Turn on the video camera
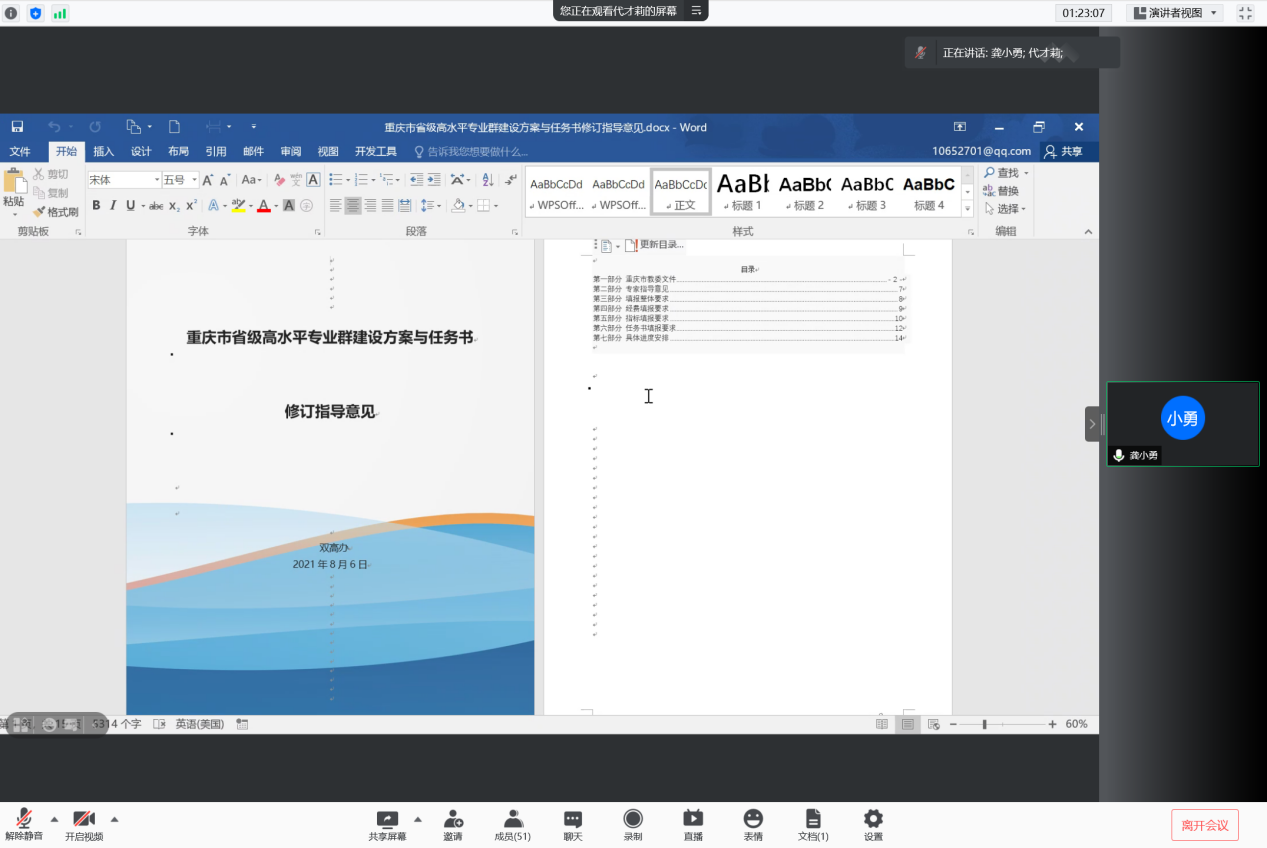This screenshot has height=848, width=1267. click(x=84, y=819)
